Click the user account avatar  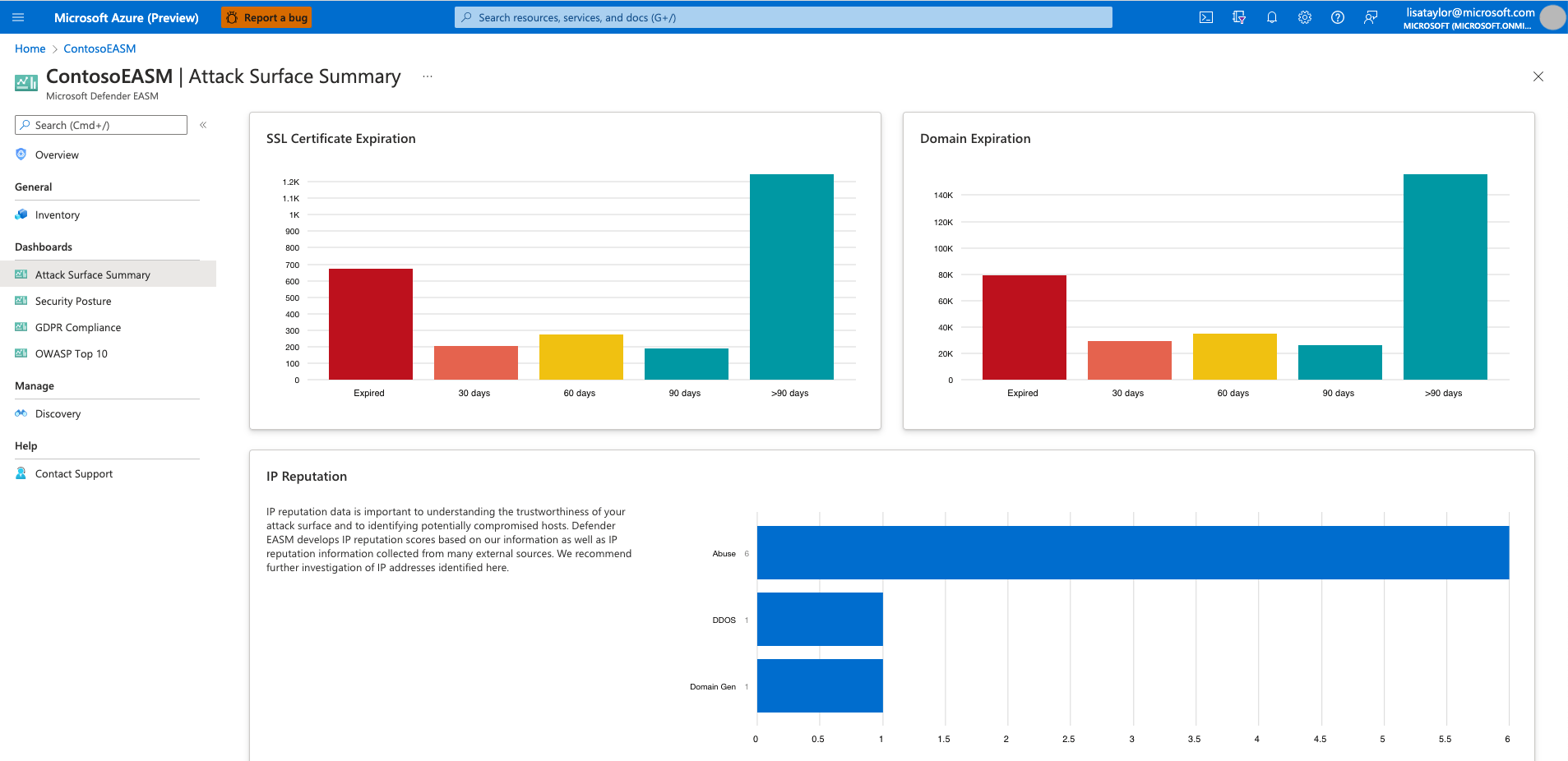[1552, 17]
